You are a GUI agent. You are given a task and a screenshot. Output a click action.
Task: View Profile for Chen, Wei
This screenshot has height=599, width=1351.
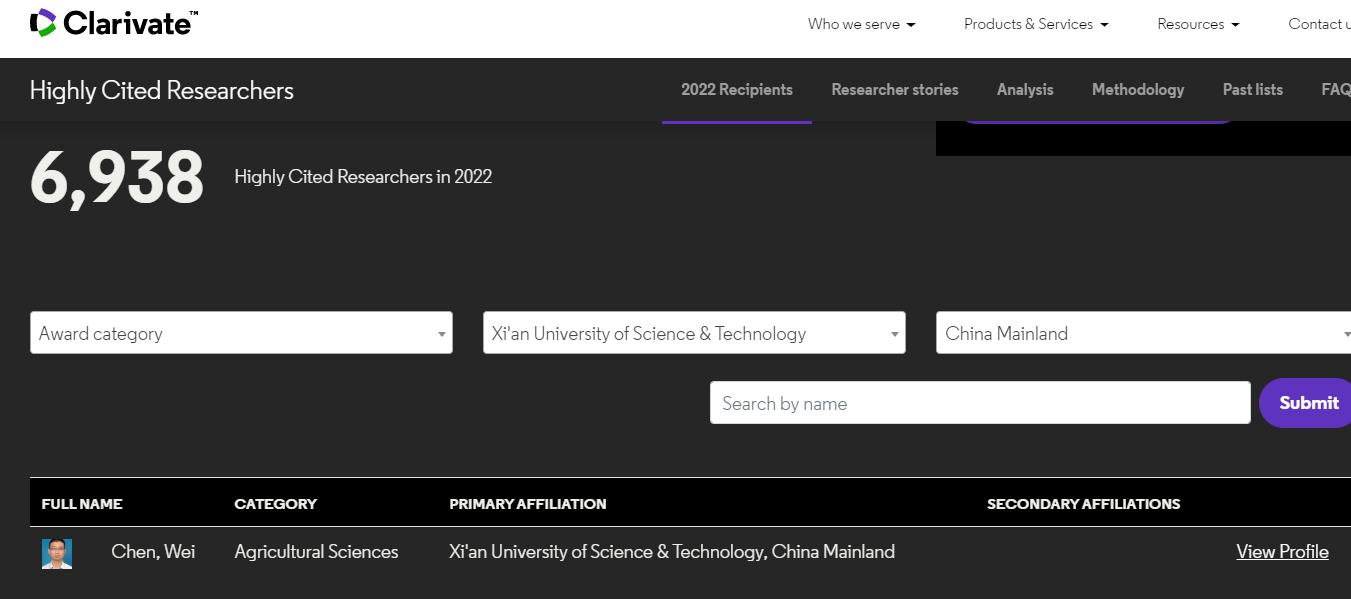[1282, 552]
